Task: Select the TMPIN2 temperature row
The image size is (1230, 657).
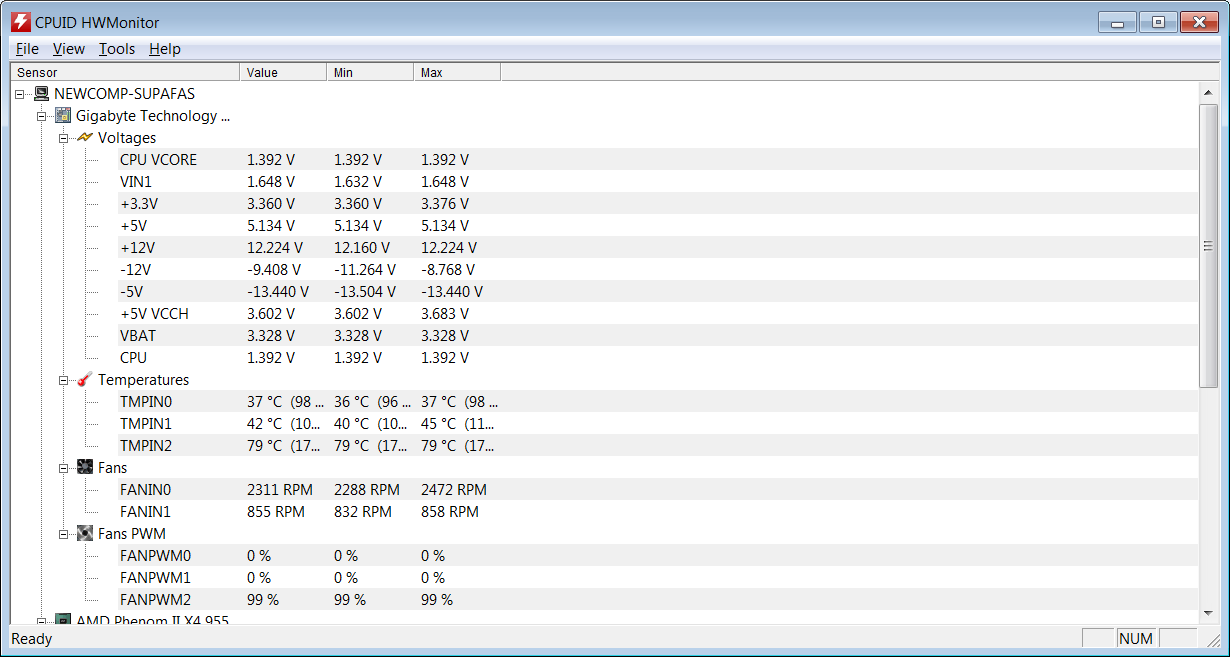Action: click(658, 446)
